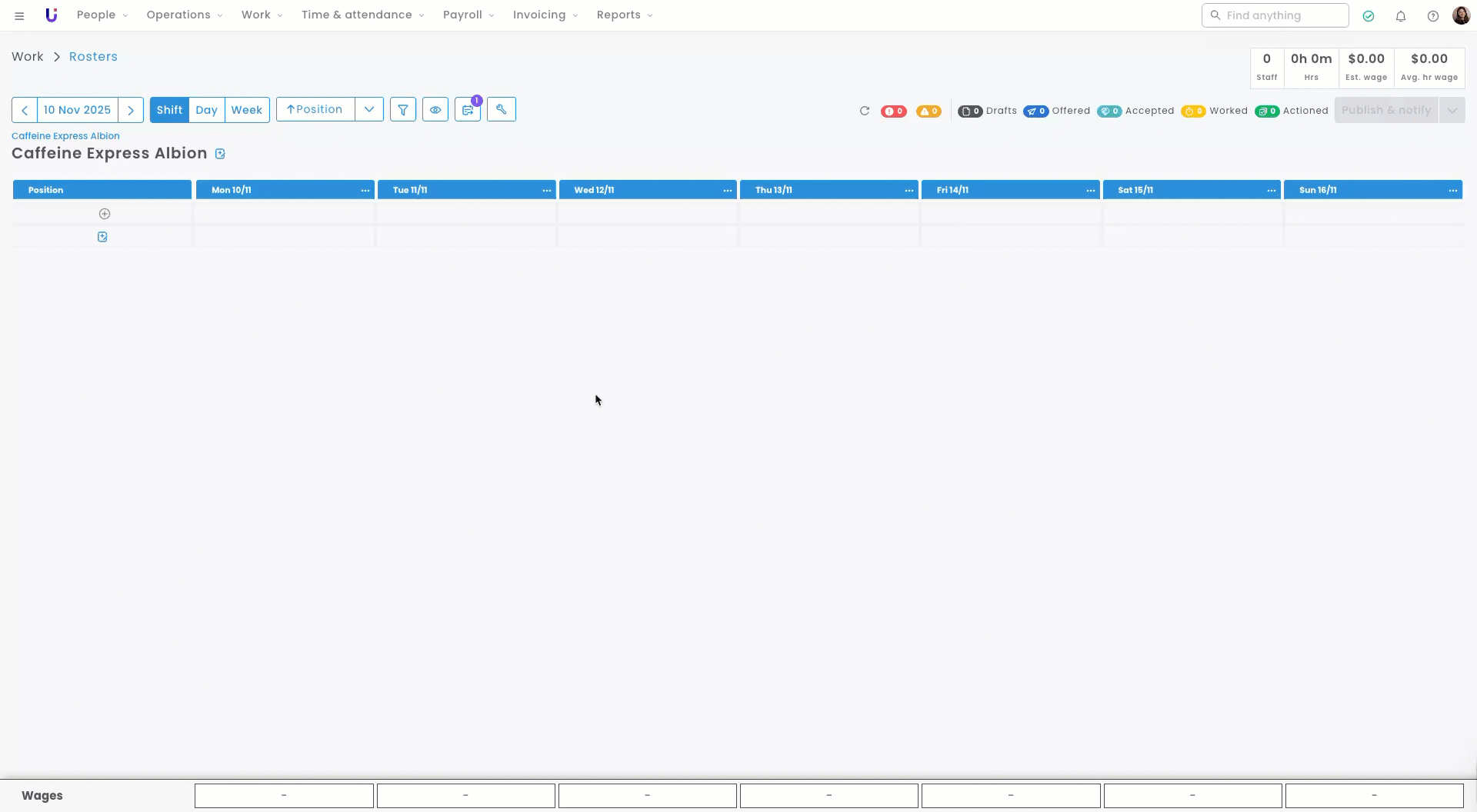Viewport: 1477px width, 812px height.
Task: Open the Mon 10/11 column options menu
Action: tap(365, 190)
